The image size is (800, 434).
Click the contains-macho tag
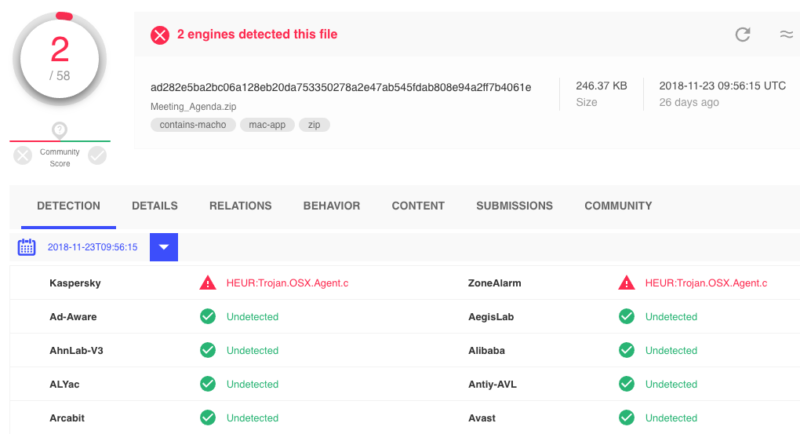[194, 125]
